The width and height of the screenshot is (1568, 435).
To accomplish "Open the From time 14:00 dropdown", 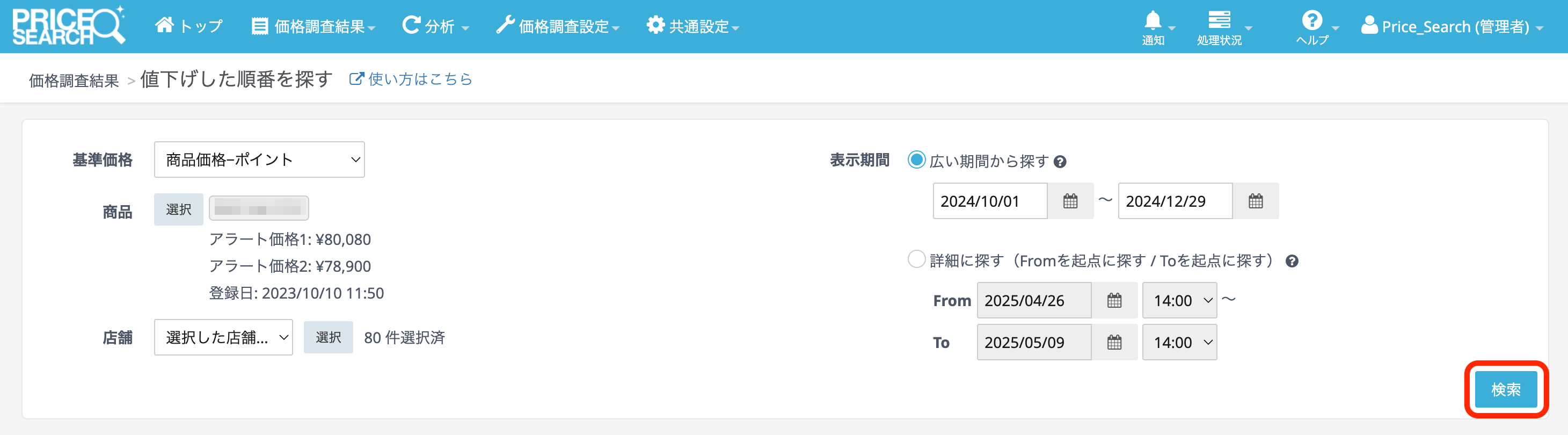I will [1179, 300].
